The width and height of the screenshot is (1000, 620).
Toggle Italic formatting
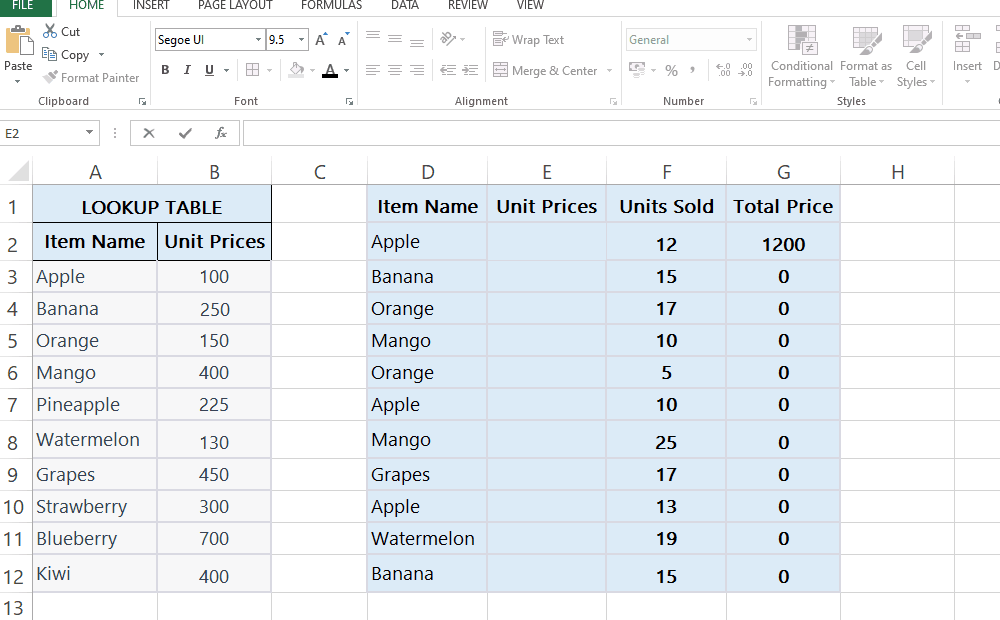tap(186, 70)
